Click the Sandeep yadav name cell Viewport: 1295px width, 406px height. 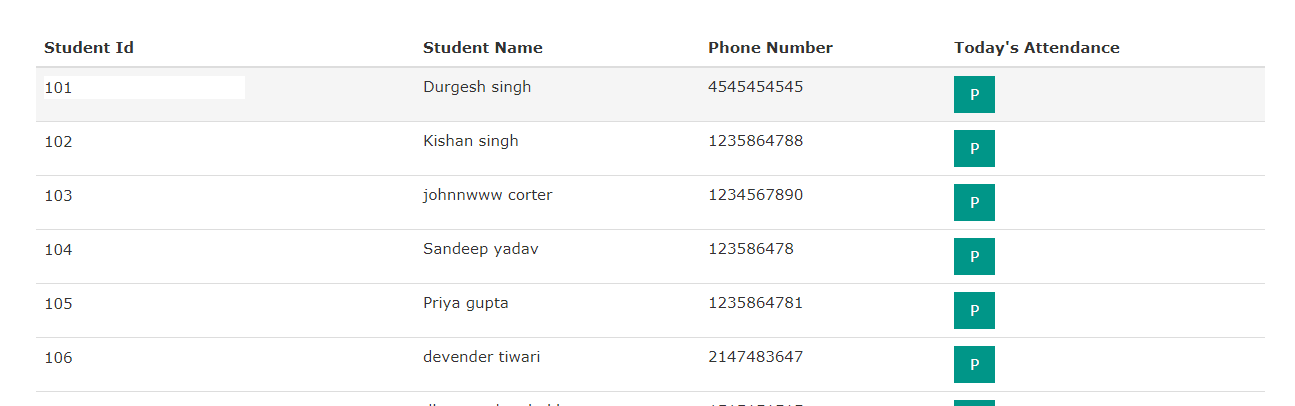tap(481, 249)
